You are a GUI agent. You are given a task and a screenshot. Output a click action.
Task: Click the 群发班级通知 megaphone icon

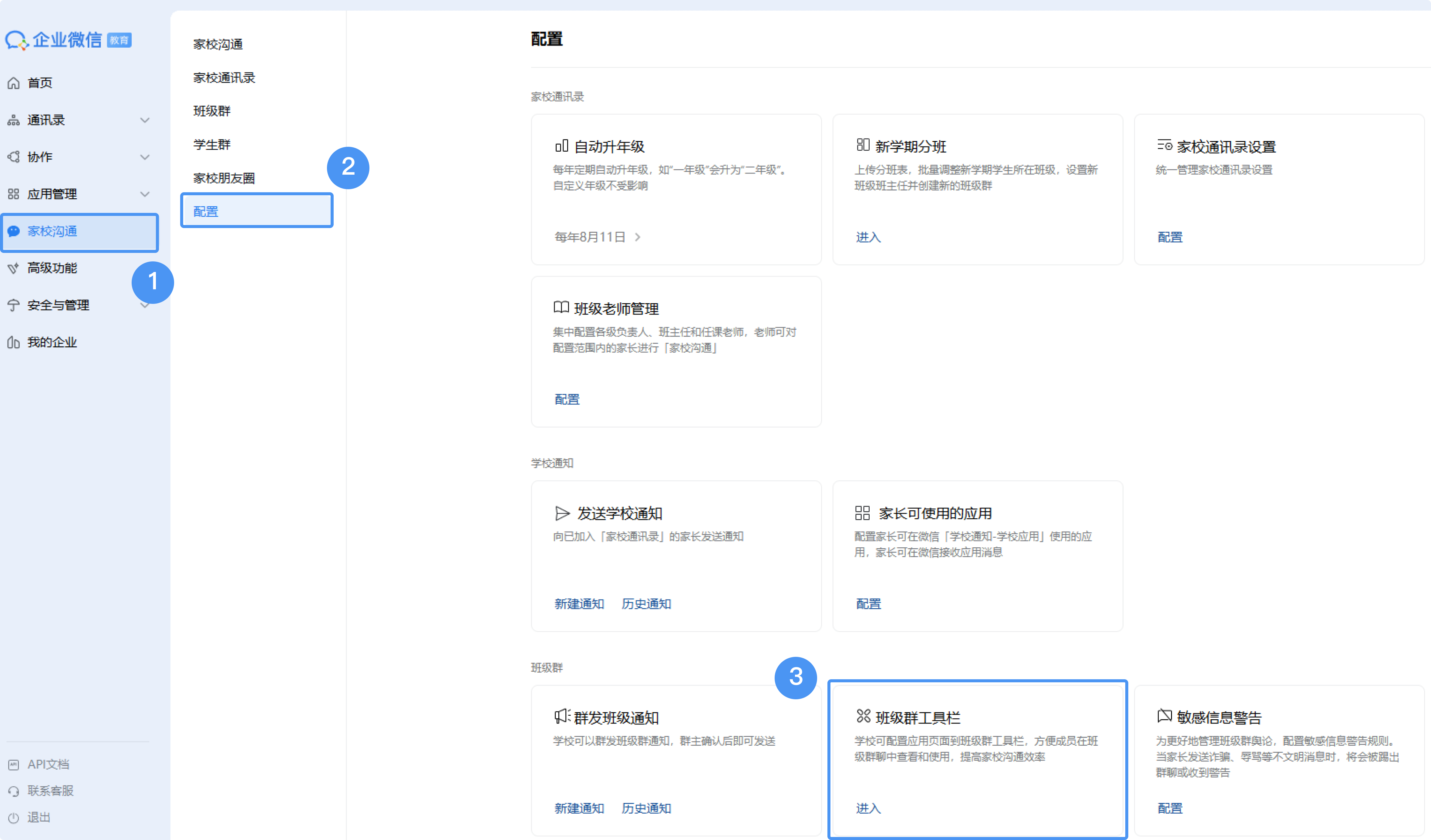562,716
